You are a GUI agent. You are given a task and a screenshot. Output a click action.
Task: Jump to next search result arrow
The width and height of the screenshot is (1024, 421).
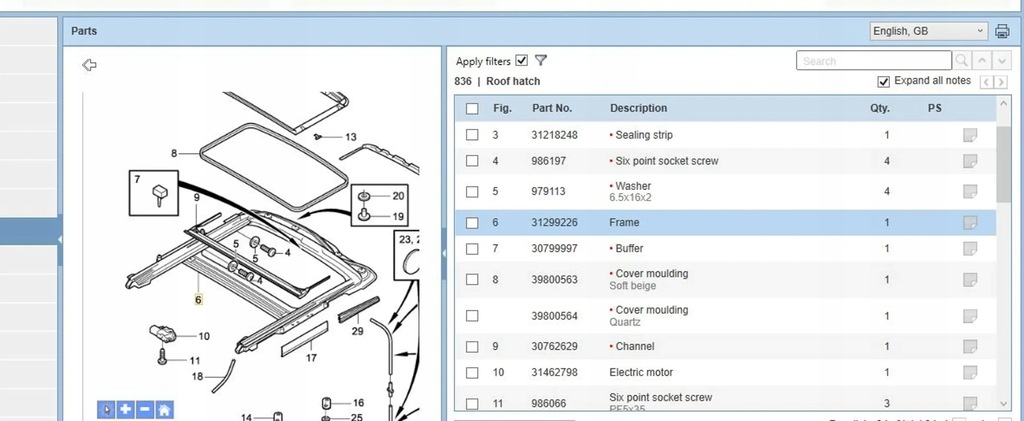click(1002, 61)
